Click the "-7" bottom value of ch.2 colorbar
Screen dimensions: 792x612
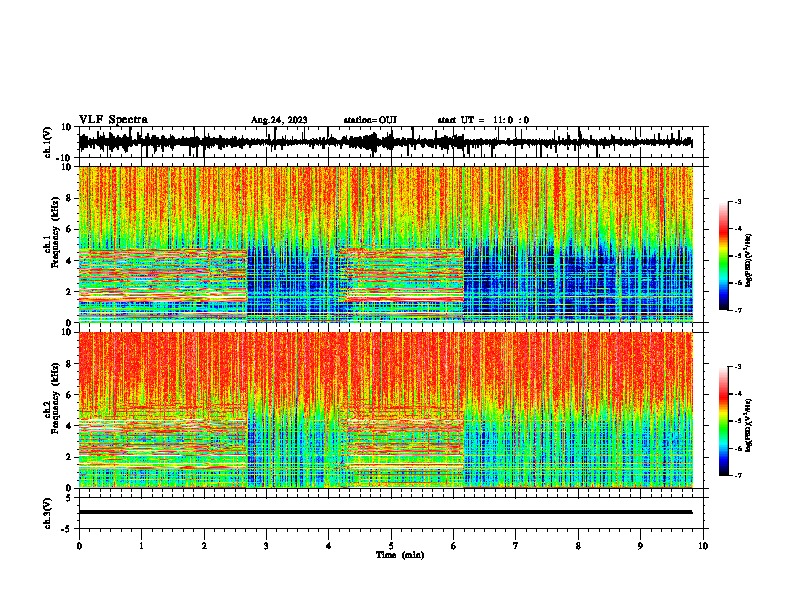pyautogui.click(x=737, y=475)
